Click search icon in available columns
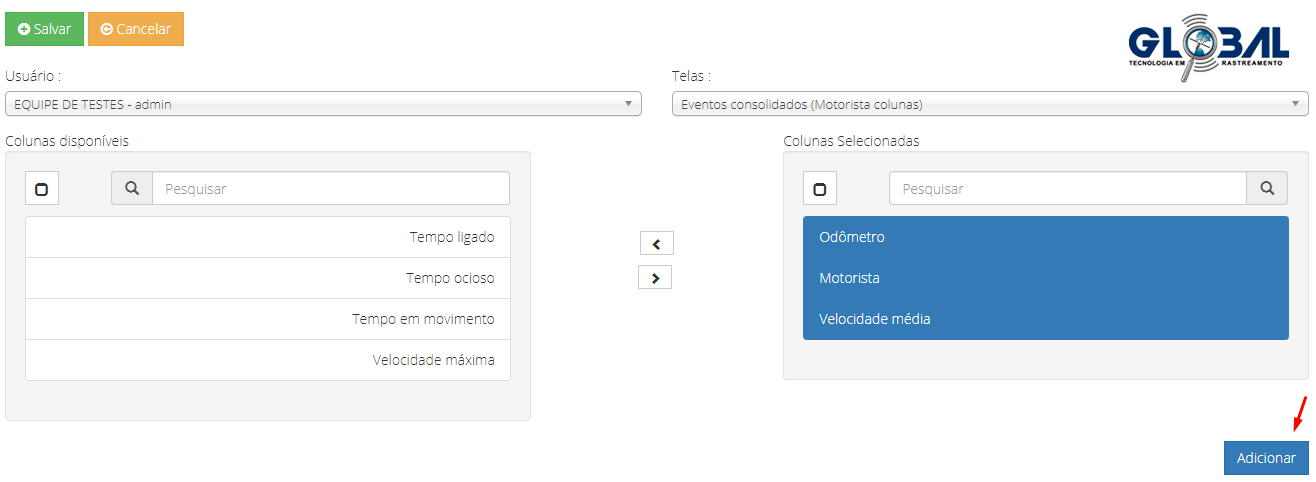This screenshot has width=1316, height=482. coord(132,188)
